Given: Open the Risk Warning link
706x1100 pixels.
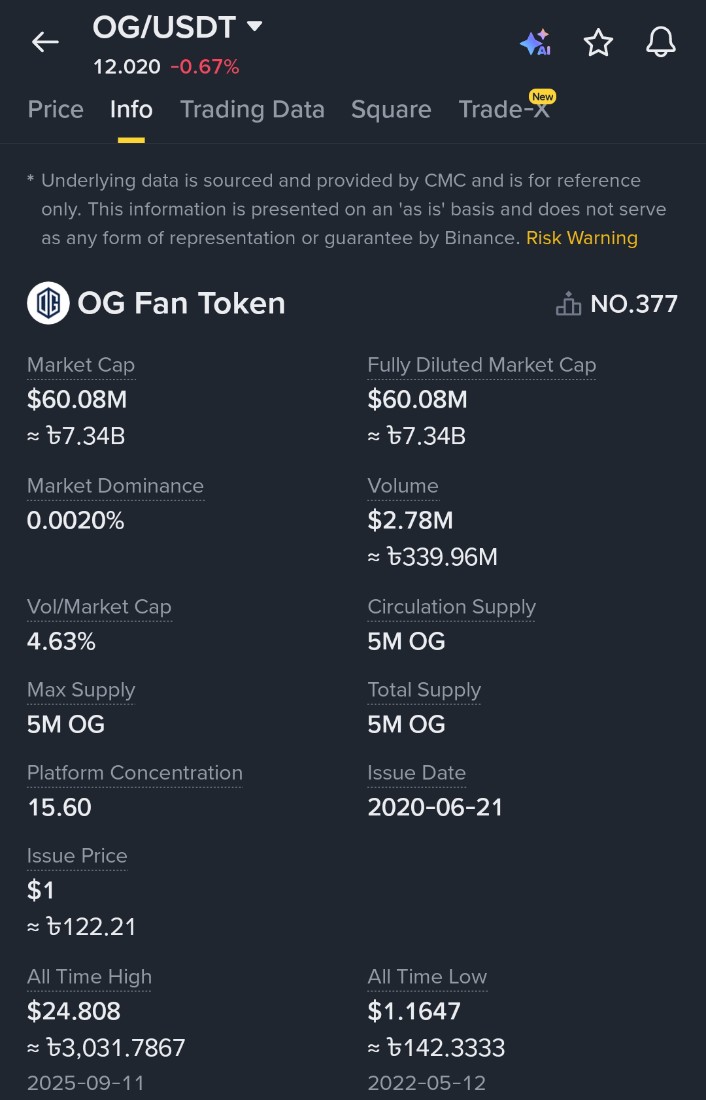Looking at the screenshot, I should click(582, 238).
